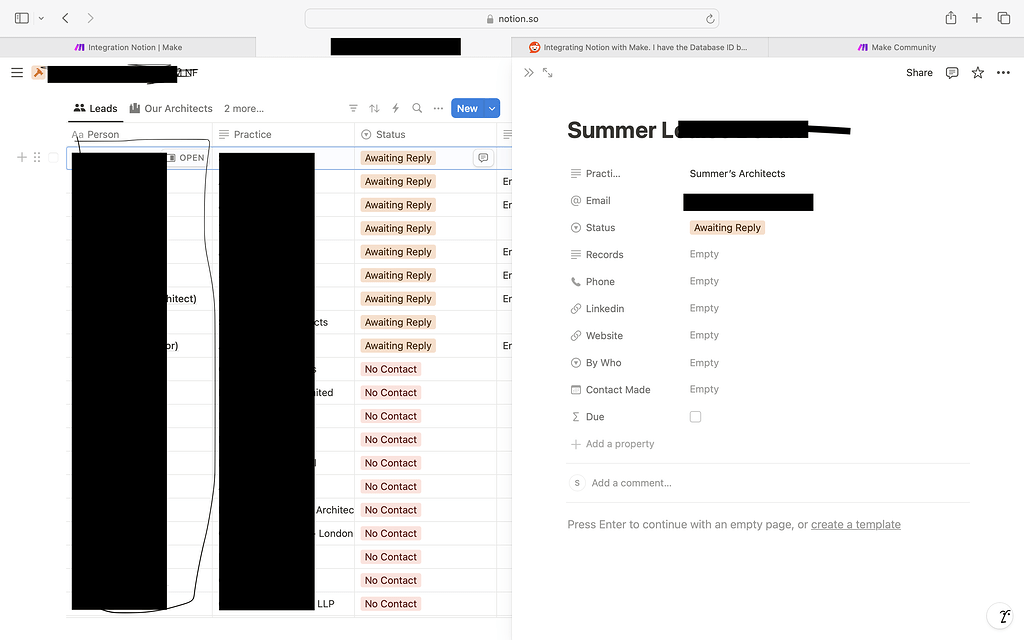Viewport: 1024px width, 640px height.
Task: Open the first record with the OPEN button
Action: 190,157
